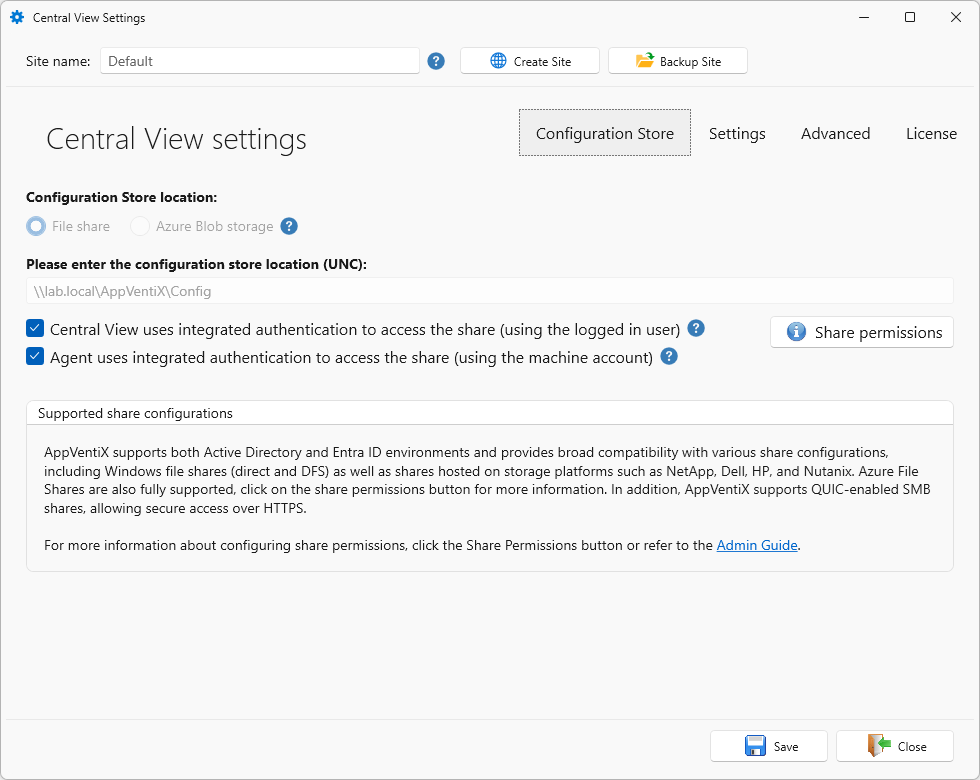Minimize the Central View Settings window
This screenshot has height=780, width=980.
(864, 18)
